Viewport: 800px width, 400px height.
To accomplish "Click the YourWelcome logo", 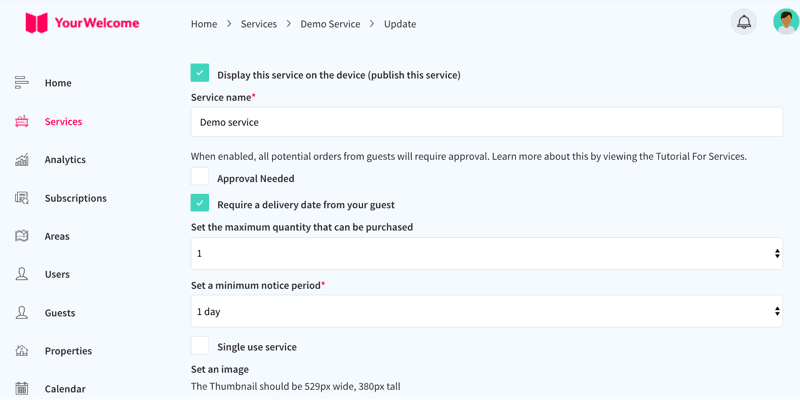I will 82,23.
